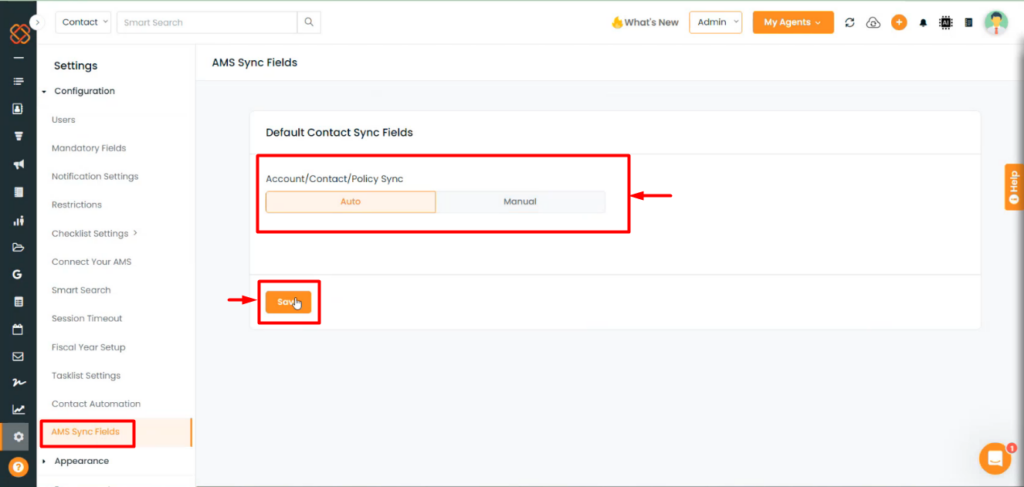Open Smart Search settings

click(x=81, y=290)
